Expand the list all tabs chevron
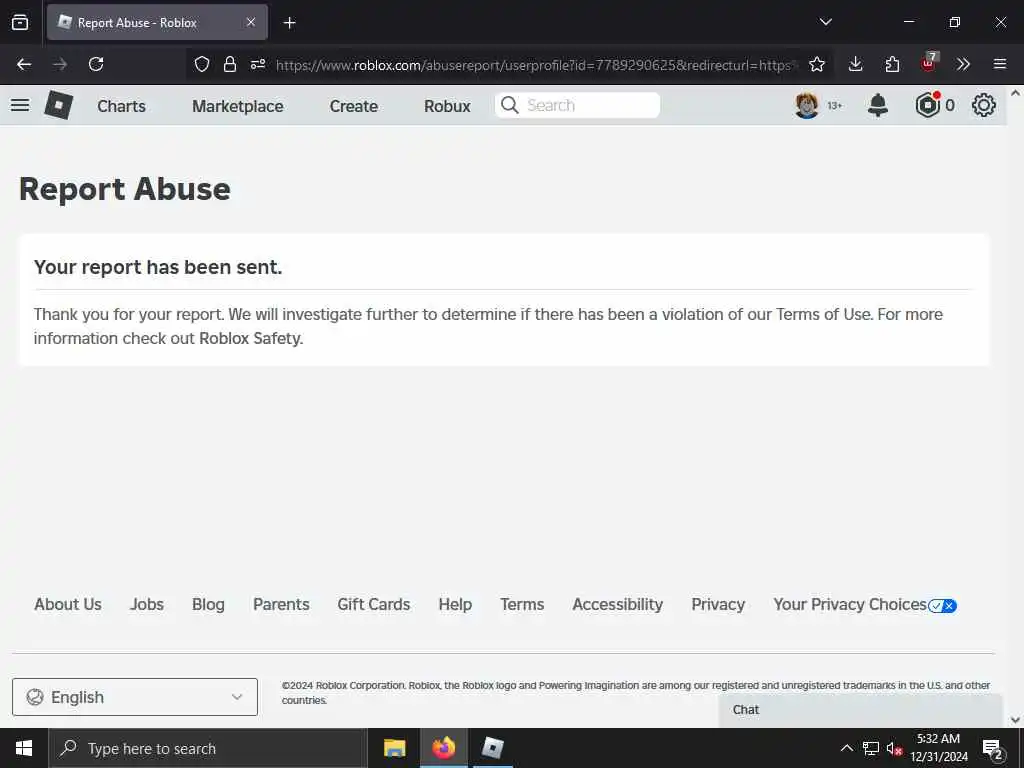This screenshot has width=1024, height=768. click(x=825, y=22)
